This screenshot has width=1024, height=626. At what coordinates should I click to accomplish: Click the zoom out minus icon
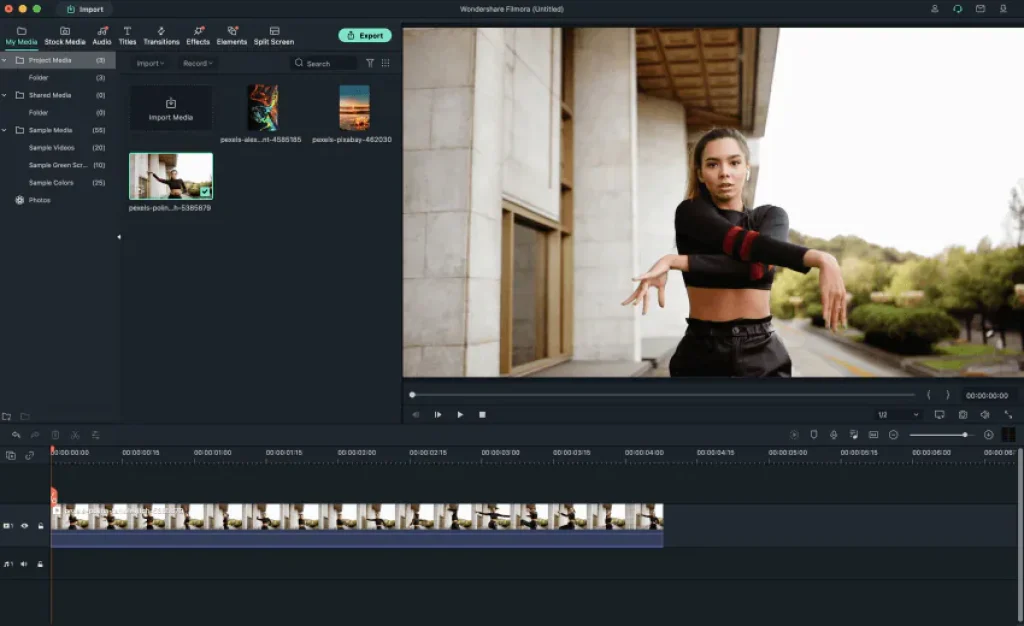click(893, 435)
